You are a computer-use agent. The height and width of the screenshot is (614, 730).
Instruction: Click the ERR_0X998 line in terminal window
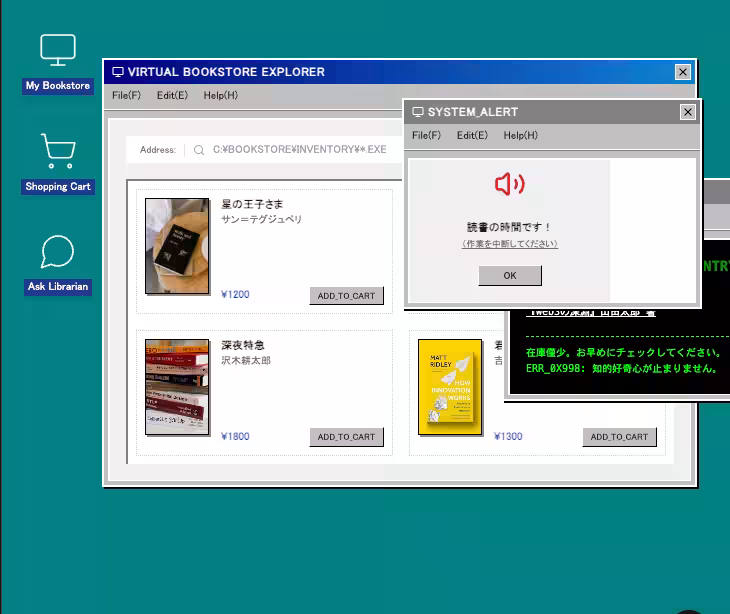pyautogui.click(x=622, y=369)
